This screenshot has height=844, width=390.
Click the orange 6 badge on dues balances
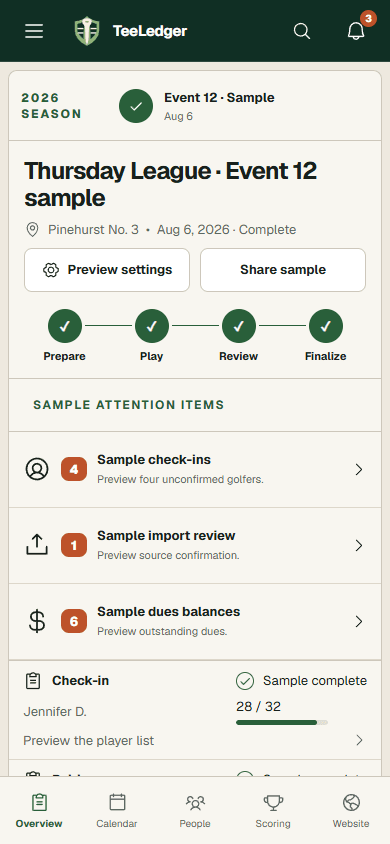(74, 621)
